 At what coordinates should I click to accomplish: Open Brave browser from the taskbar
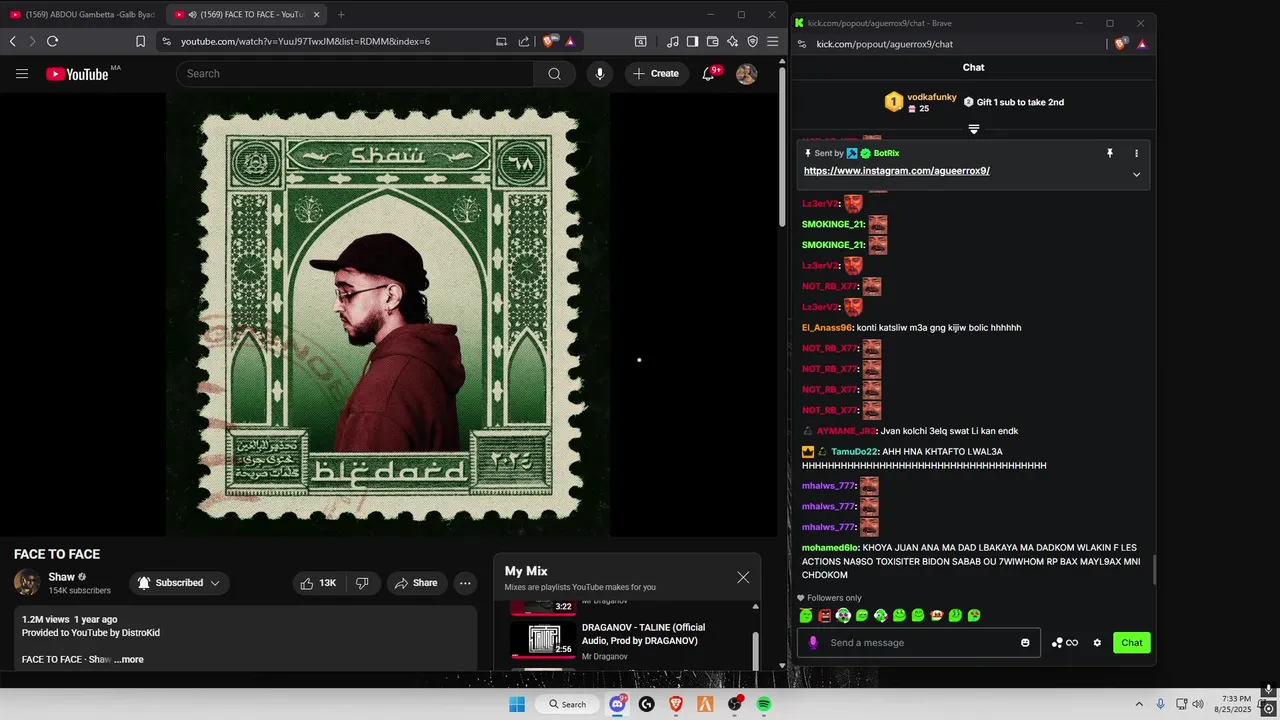point(676,704)
